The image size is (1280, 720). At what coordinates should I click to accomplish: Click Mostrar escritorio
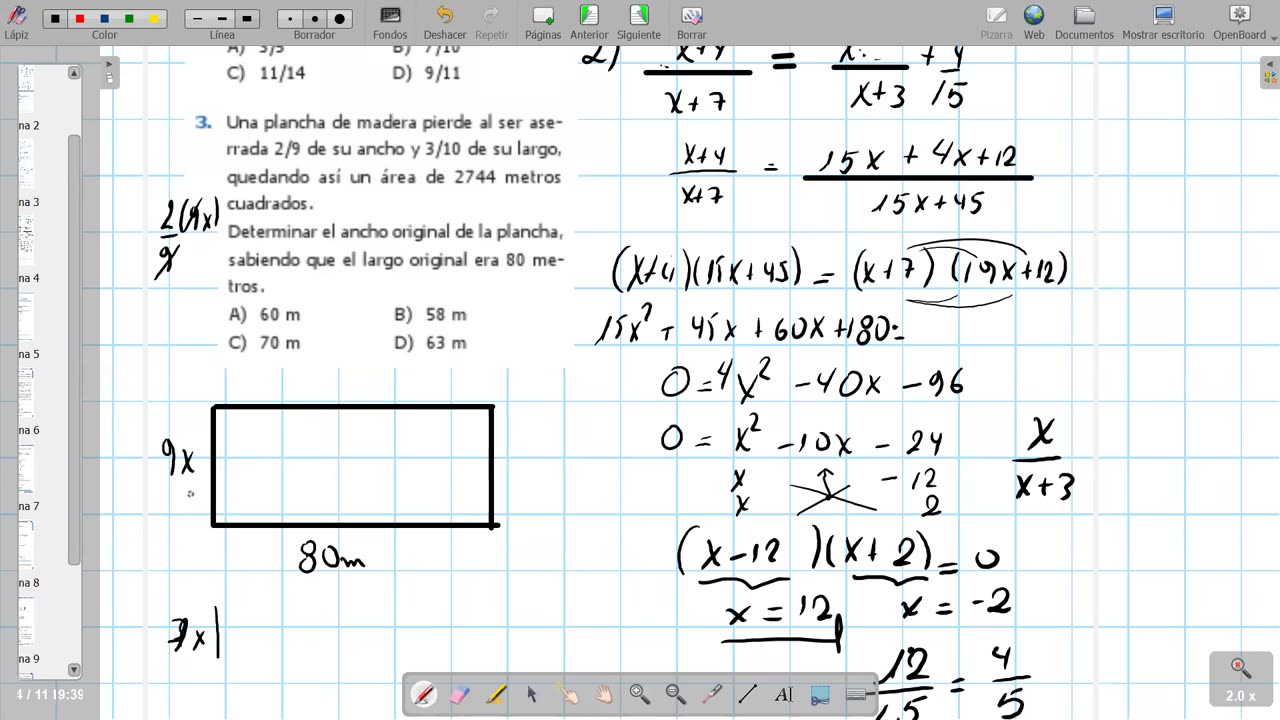1163,22
